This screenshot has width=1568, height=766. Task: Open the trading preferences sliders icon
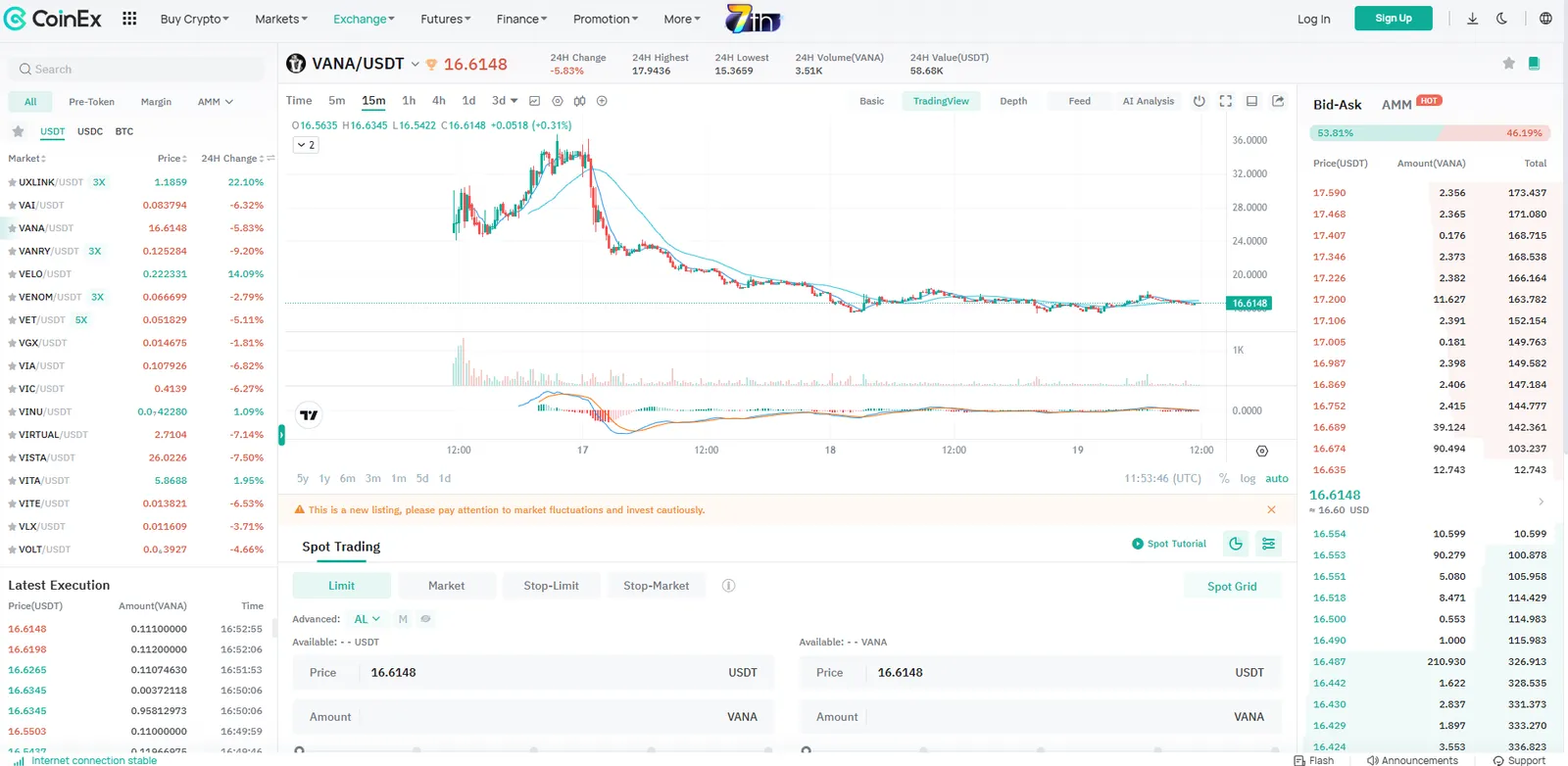point(1268,544)
